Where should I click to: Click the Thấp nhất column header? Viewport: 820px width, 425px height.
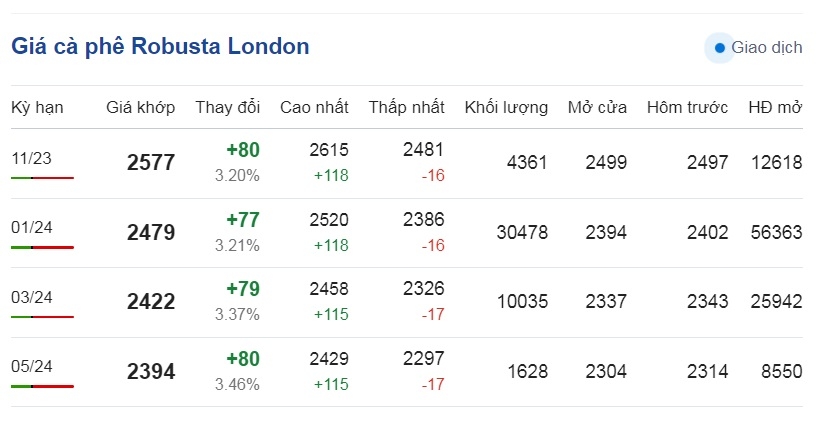(406, 107)
